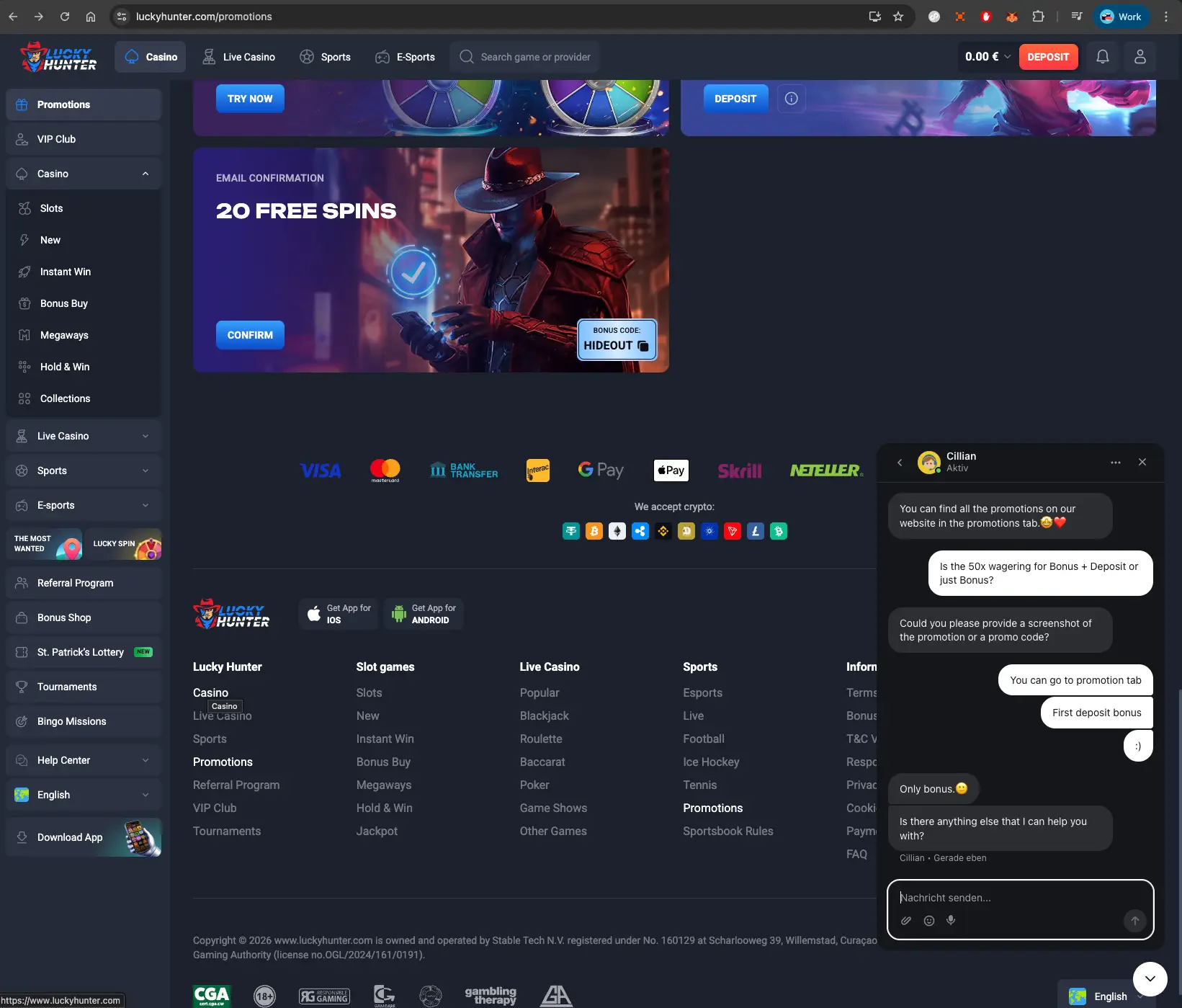Click CONFIRM on email confirmation banner
The width and height of the screenshot is (1182, 1008).
pyautogui.click(x=250, y=335)
